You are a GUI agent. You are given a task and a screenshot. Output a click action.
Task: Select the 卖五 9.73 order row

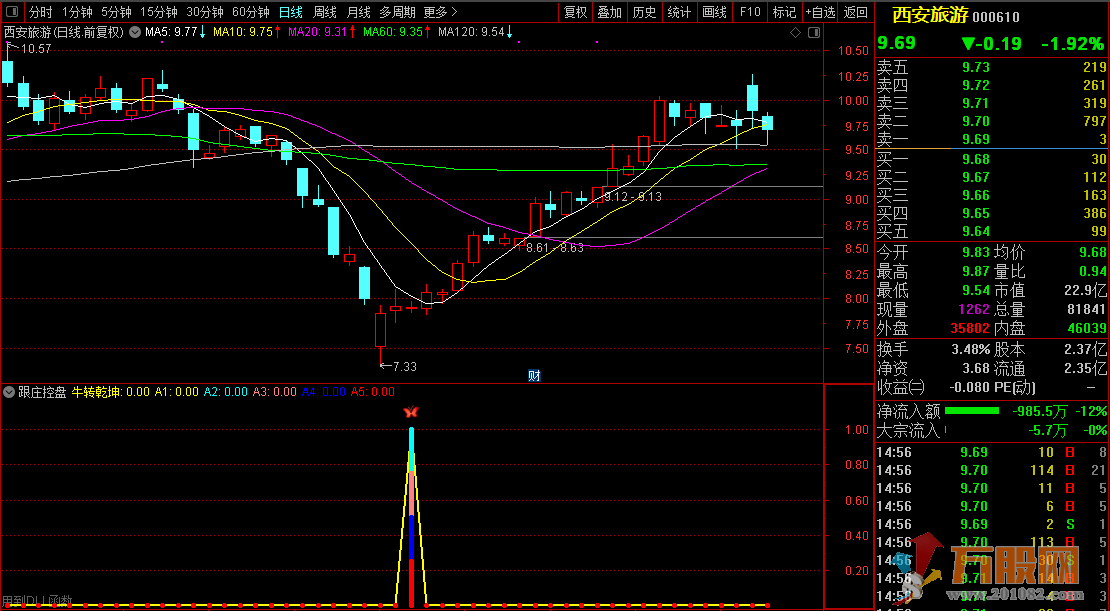point(991,67)
